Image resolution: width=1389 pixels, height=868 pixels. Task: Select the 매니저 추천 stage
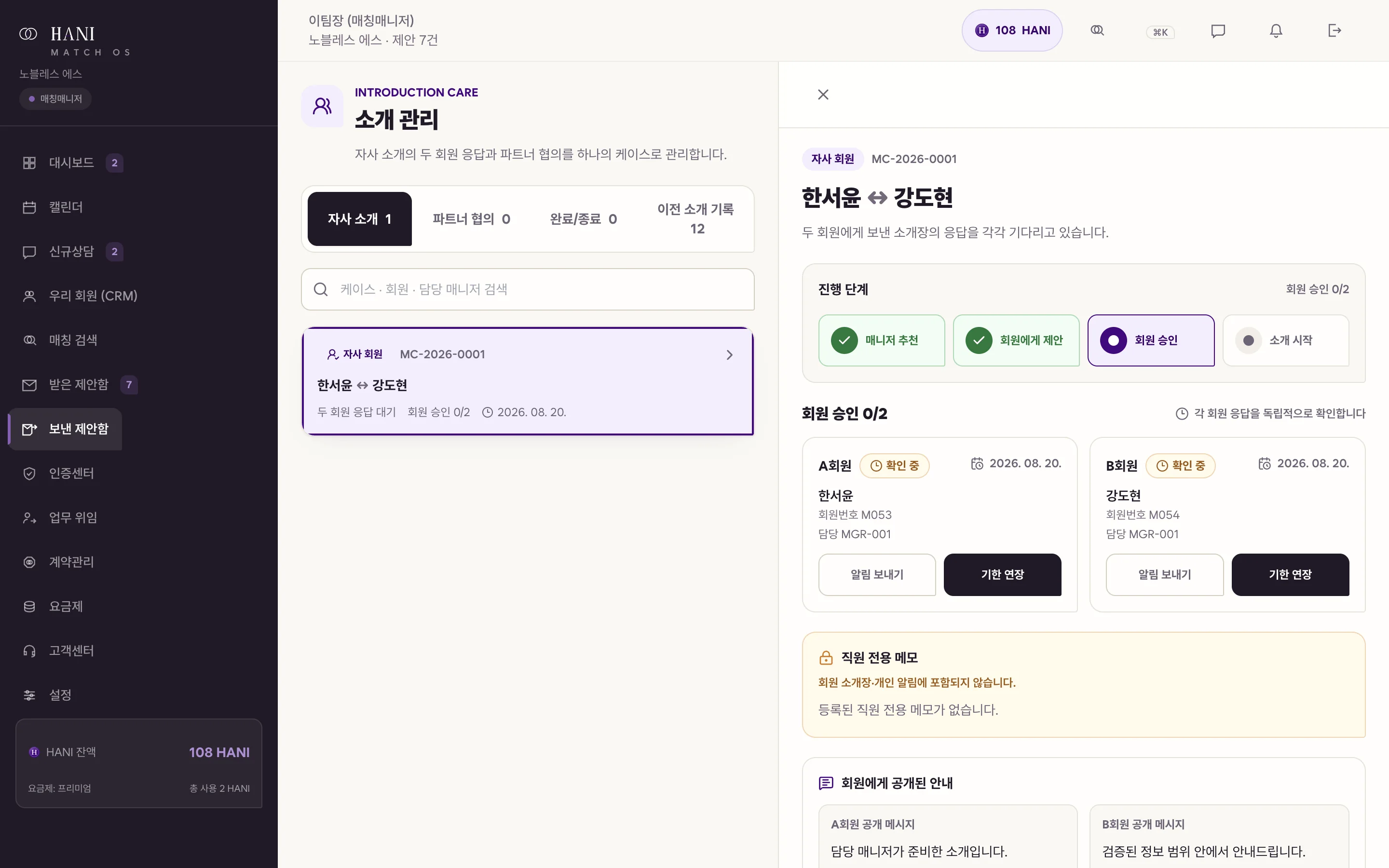coord(882,340)
